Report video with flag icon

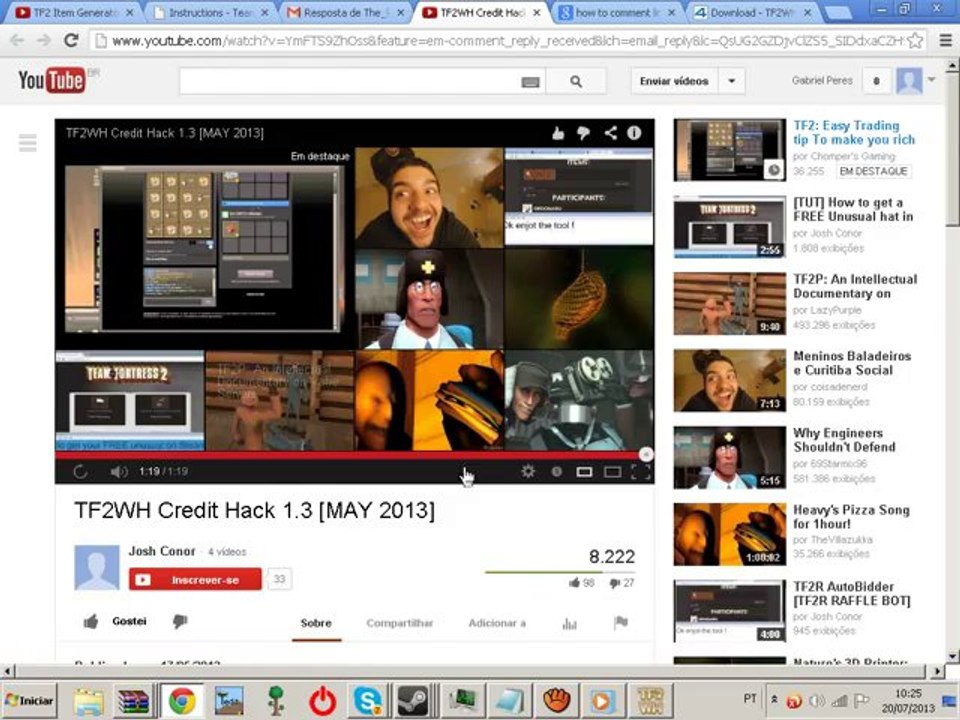[x=621, y=623]
